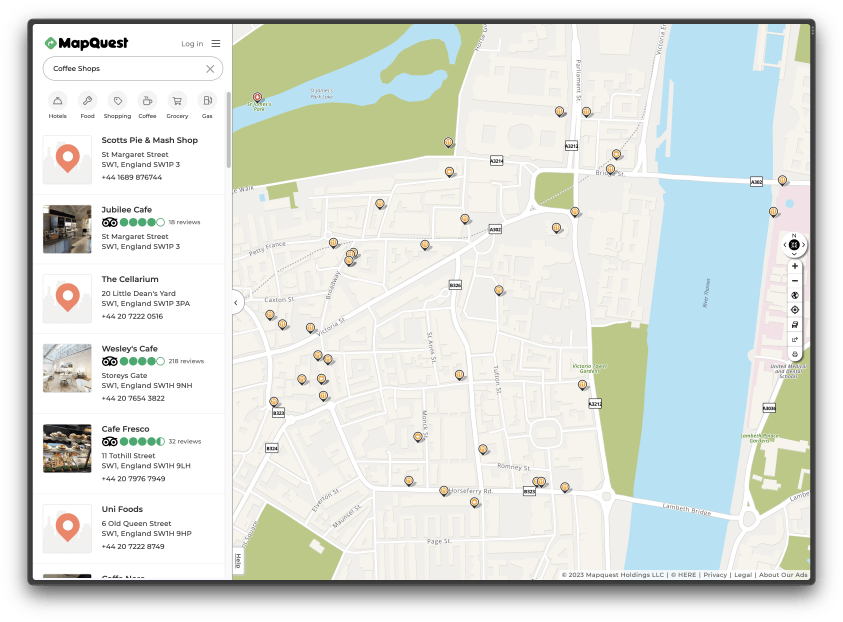The height and width of the screenshot is (622, 843).
Task: Open the About Our Ads link
Action: 783,575
